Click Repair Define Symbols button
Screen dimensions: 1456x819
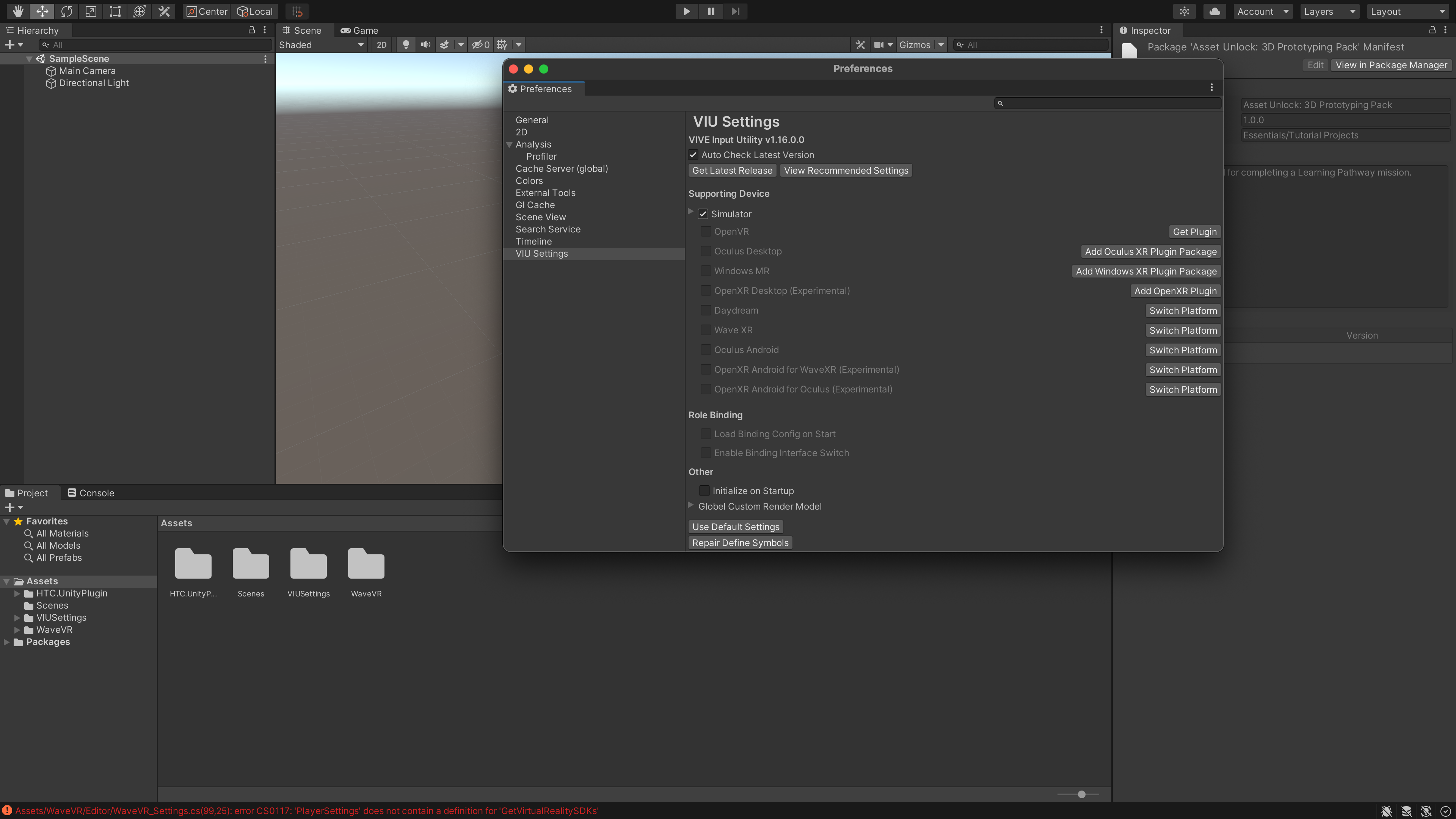(x=740, y=543)
